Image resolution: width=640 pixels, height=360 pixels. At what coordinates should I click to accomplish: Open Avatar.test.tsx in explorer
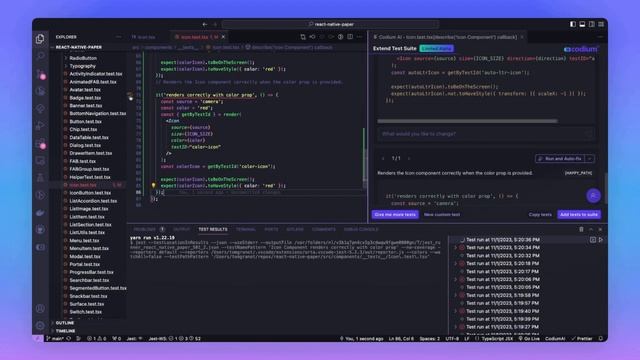click(85, 90)
